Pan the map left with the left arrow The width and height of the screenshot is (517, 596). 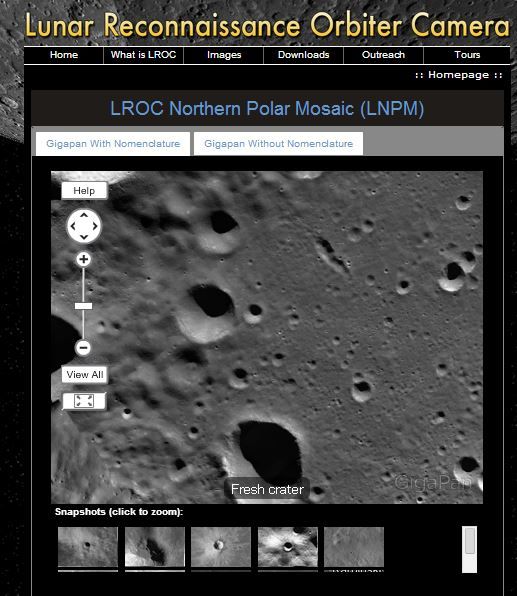(73, 226)
